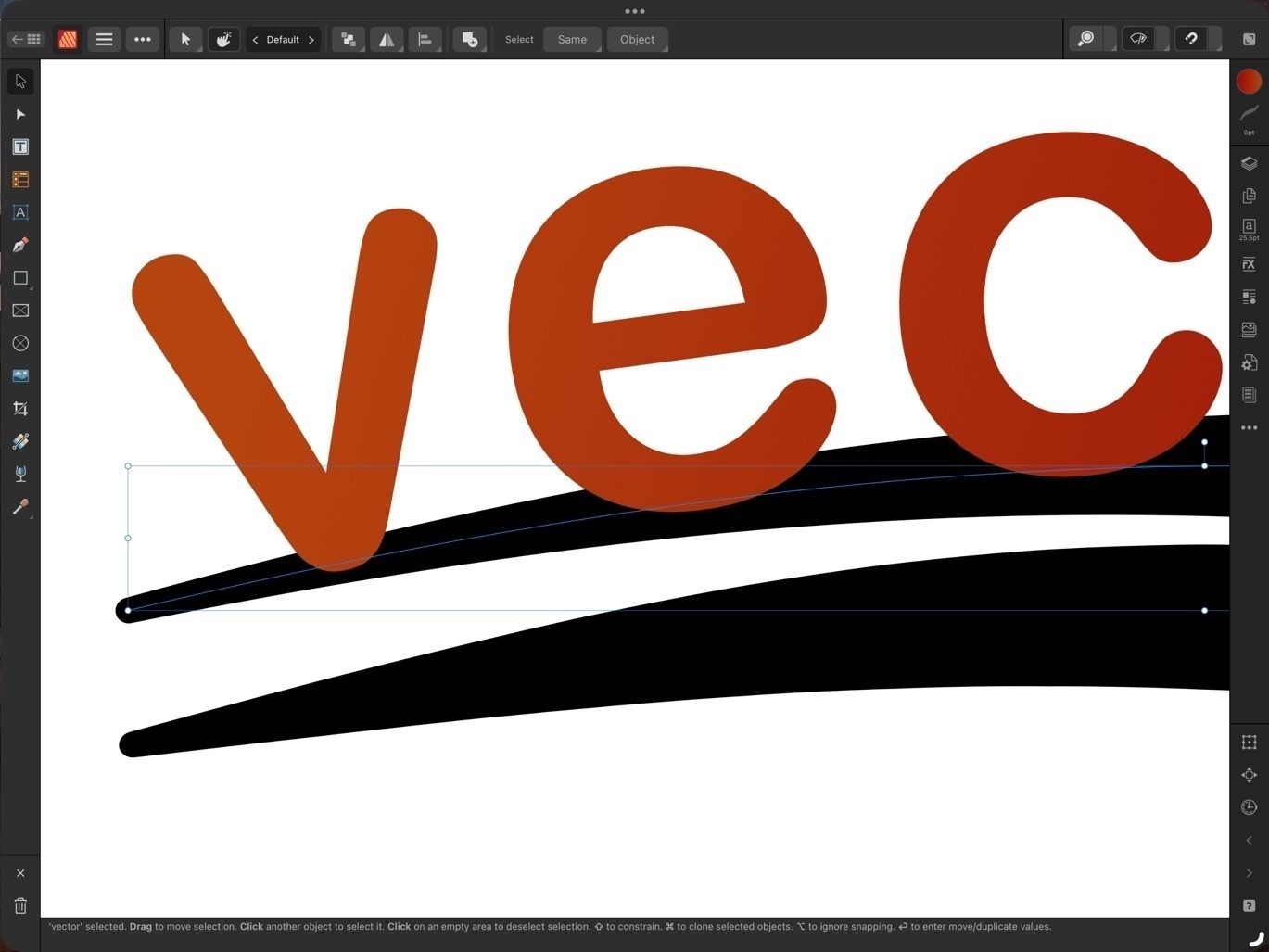Select the Pen tool
Image resolution: width=1269 pixels, height=952 pixels.
pyautogui.click(x=19, y=246)
